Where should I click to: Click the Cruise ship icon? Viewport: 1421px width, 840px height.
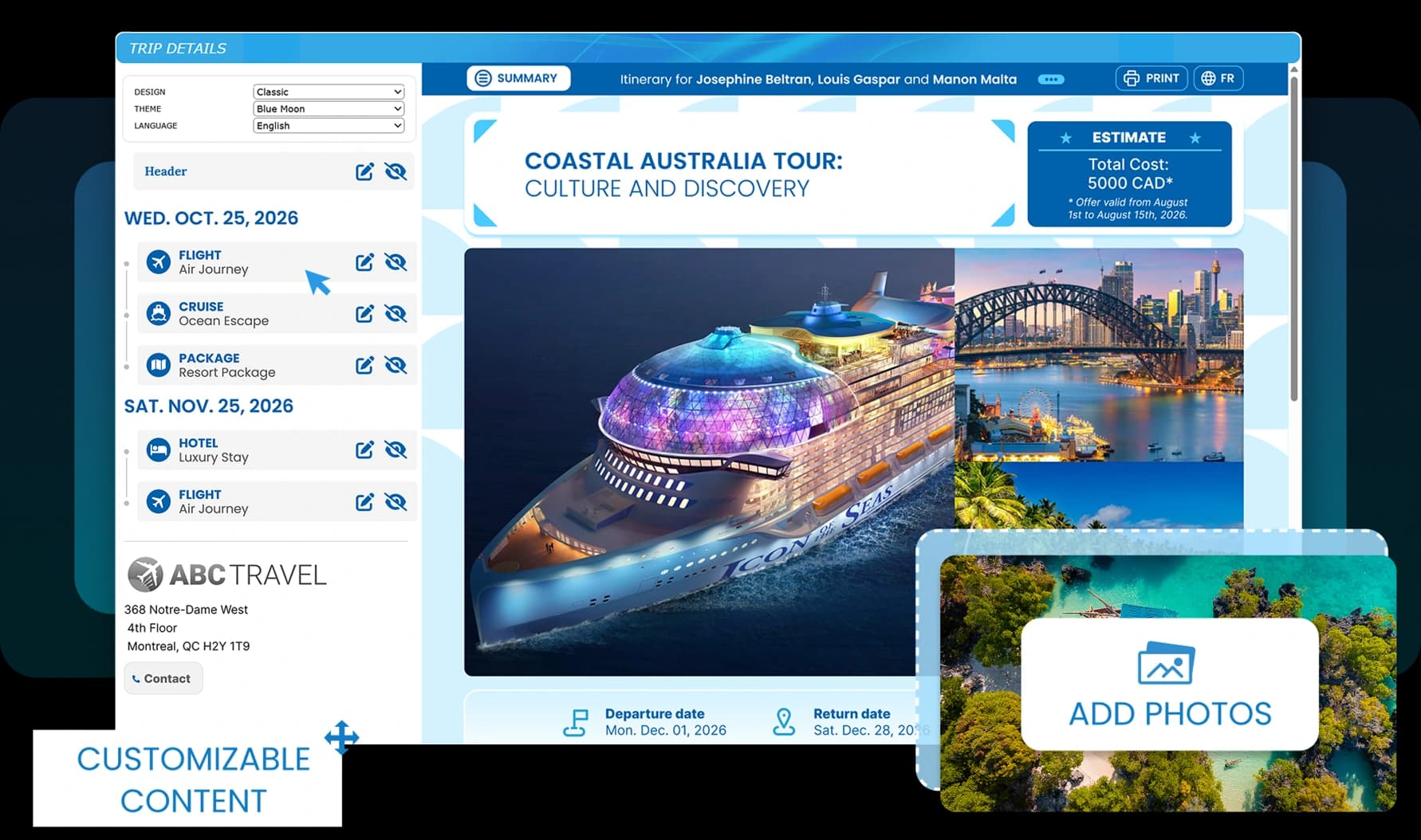159,314
